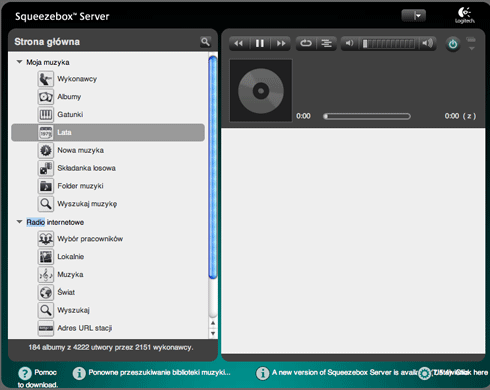Screen dimensions: 490x390
Task: Click the new version info icon
Action: click(x=263, y=373)
